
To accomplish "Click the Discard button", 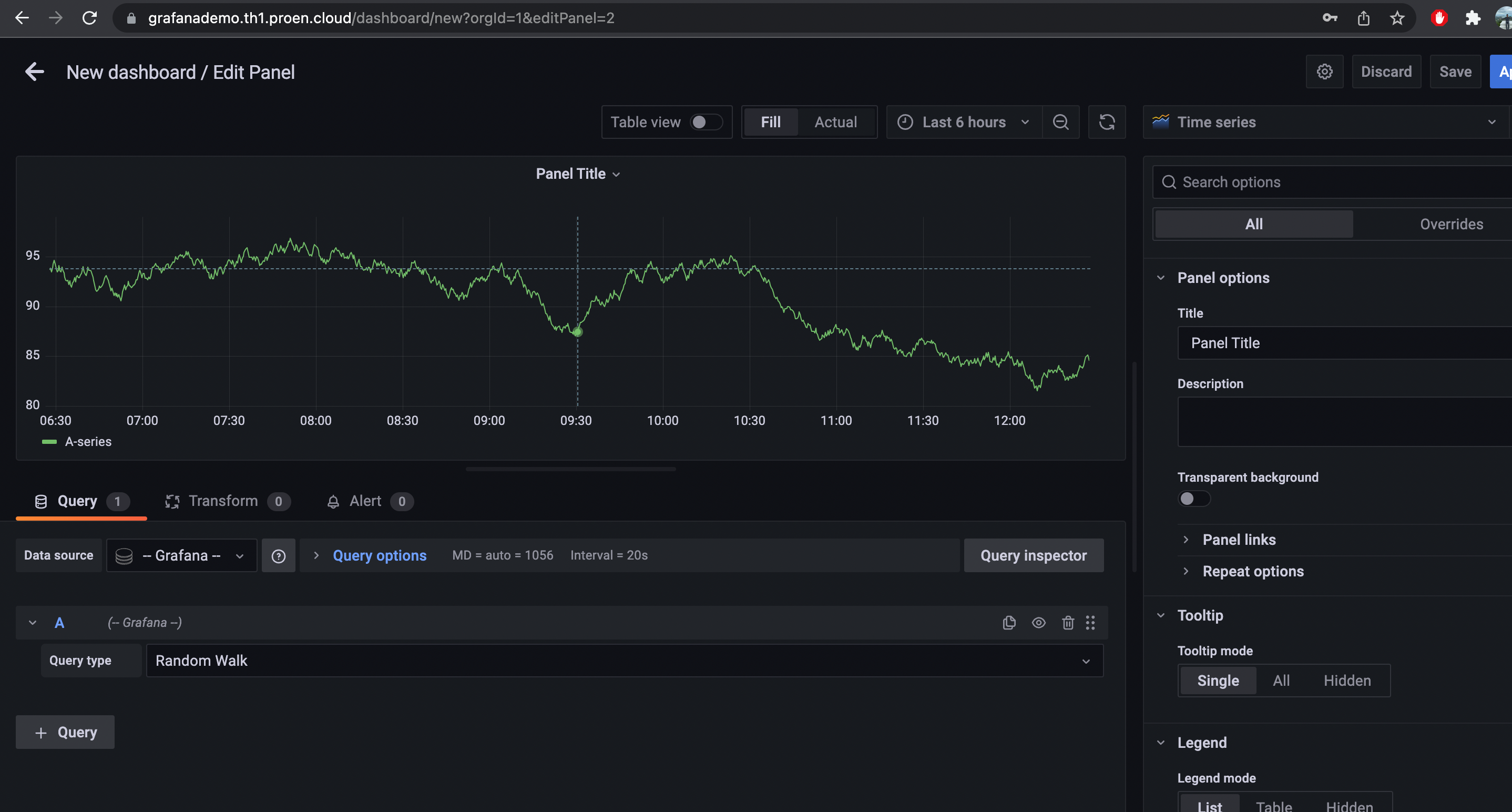I will point(1386,72).
